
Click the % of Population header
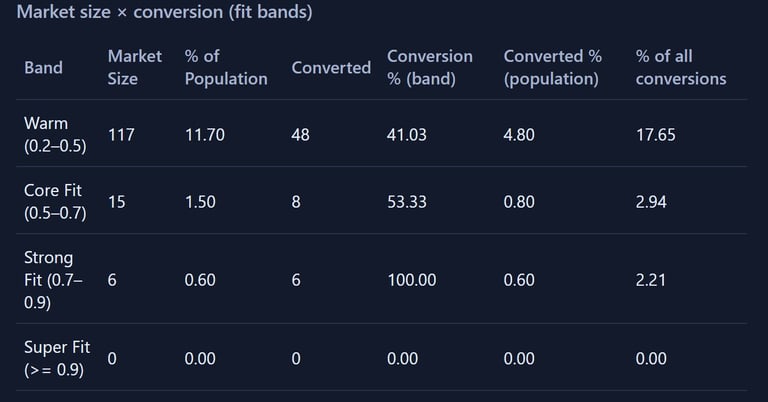[x=226, y=67]
